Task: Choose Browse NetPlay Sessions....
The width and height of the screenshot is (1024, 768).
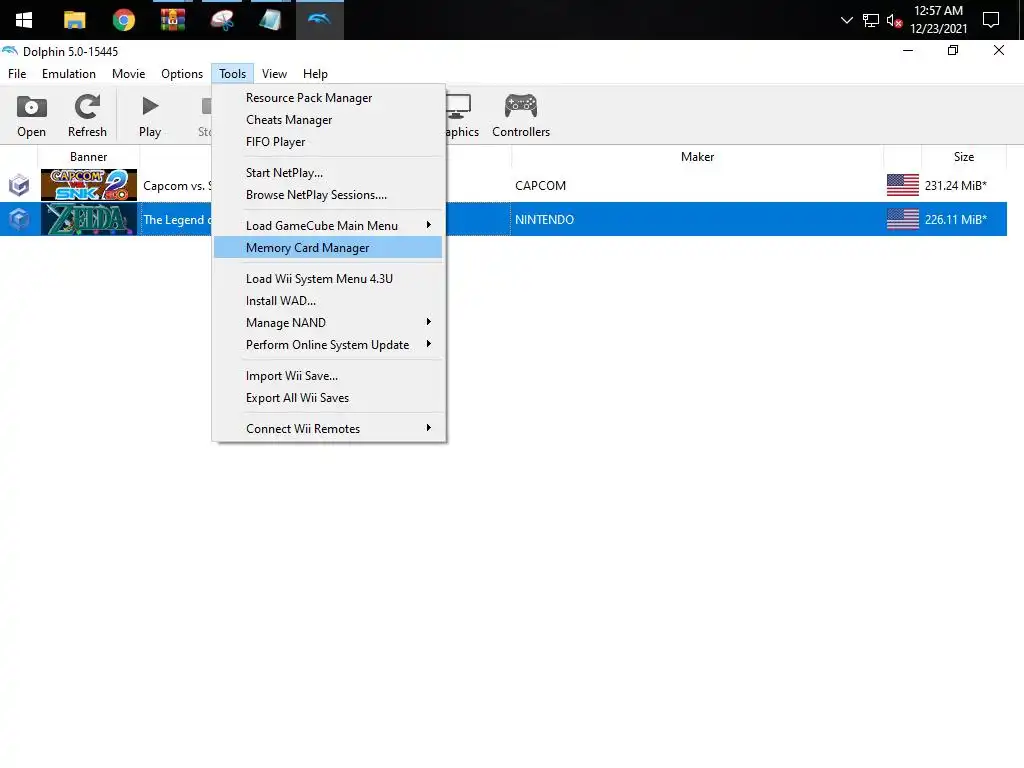Action: coord(328,195)
